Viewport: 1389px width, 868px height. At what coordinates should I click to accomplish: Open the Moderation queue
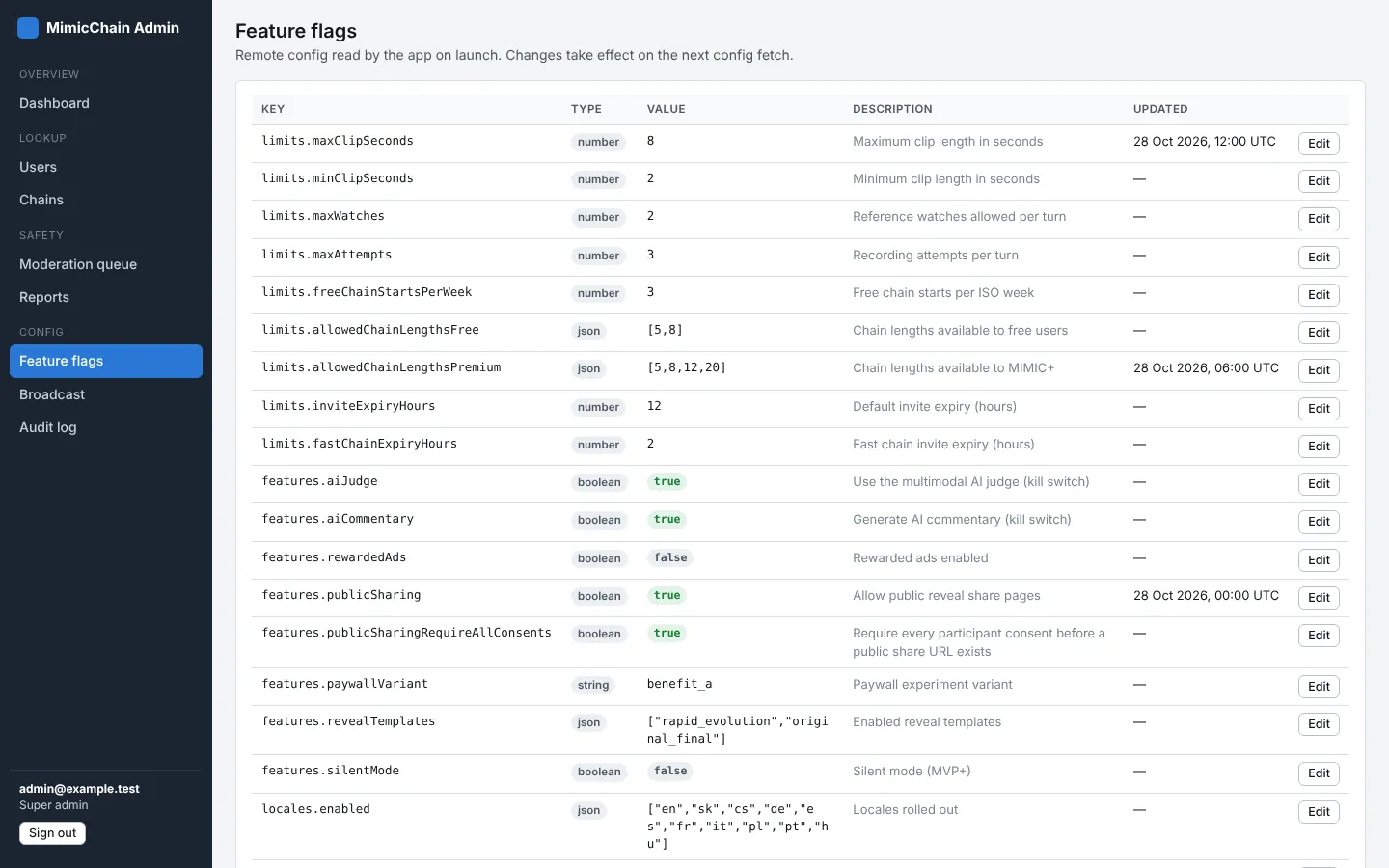pos(106,264)
